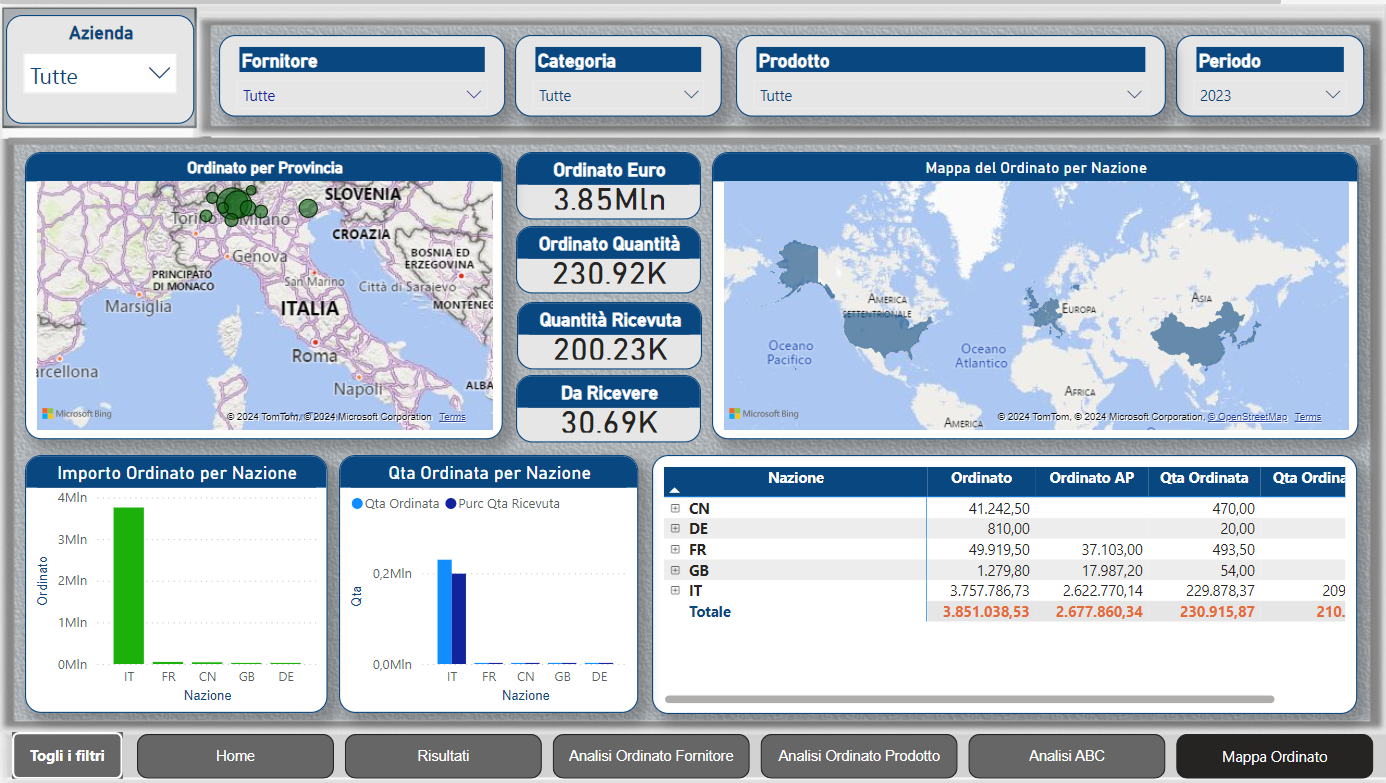Open the Prodotto filter dropdown
Viewport: 1386px width, 783px height.
coord(950,95)
